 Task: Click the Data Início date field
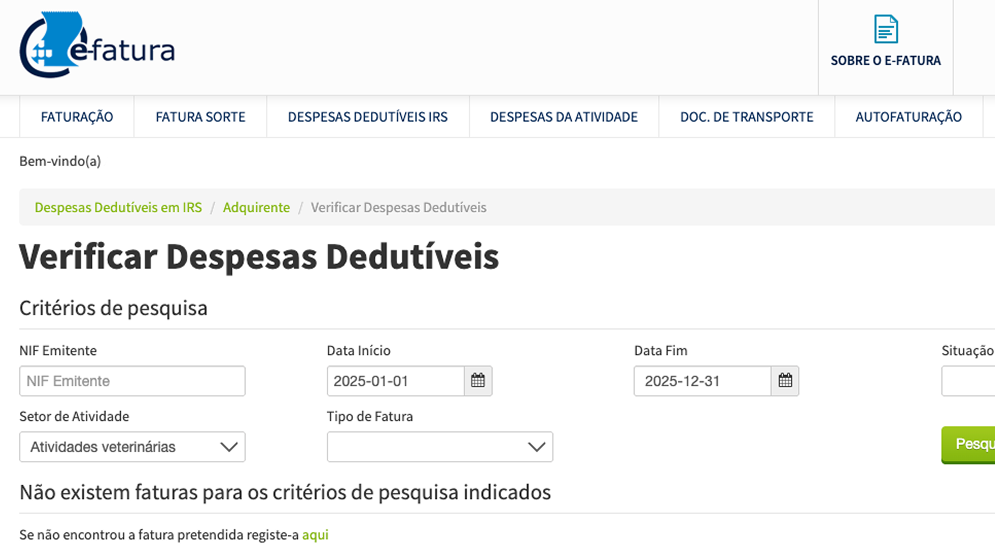click(x=396, y=381)
